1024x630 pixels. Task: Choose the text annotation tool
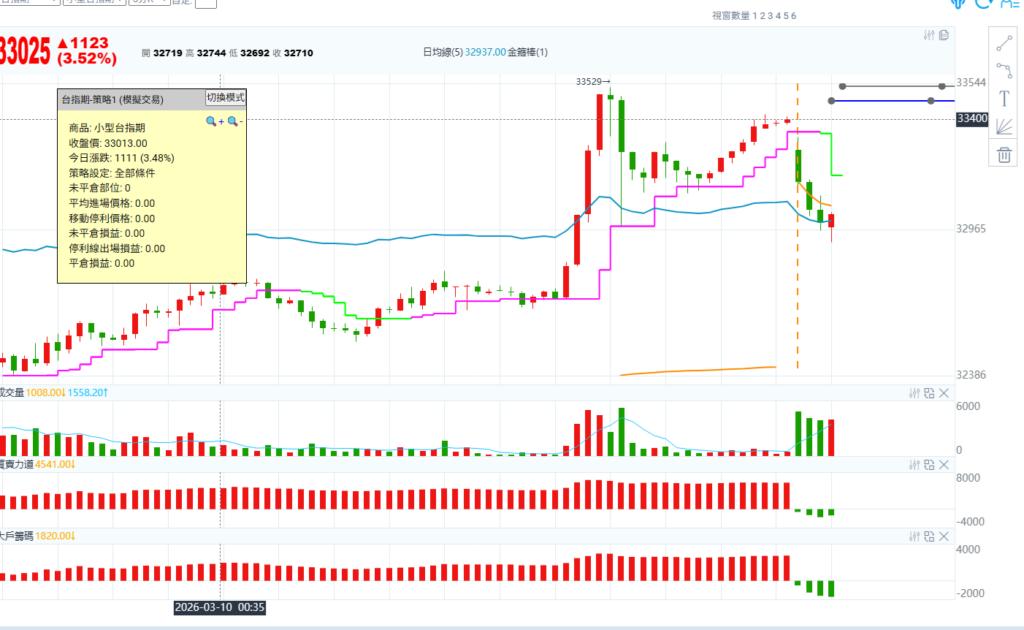pyautogui.click(x=1004, y=97)
